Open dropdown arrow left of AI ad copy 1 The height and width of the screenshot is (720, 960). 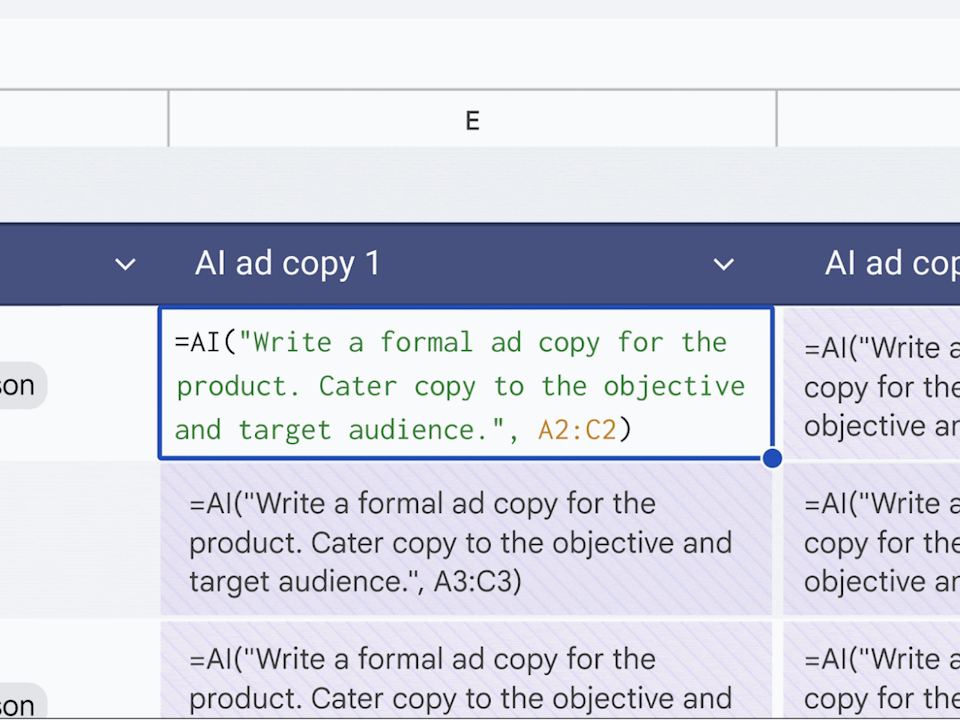tap(125, 265)
